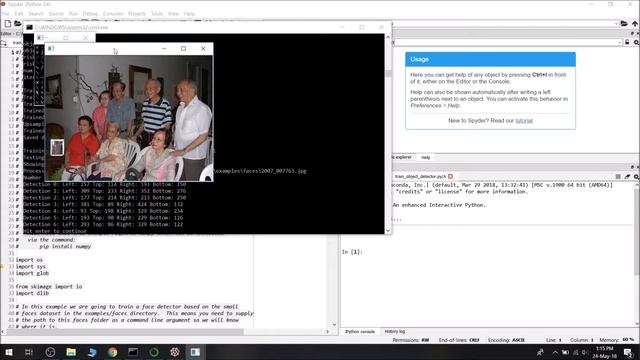
Task: Show hidden system tray icons chevron
Action: pyautogui.click(x=555, y=352)
